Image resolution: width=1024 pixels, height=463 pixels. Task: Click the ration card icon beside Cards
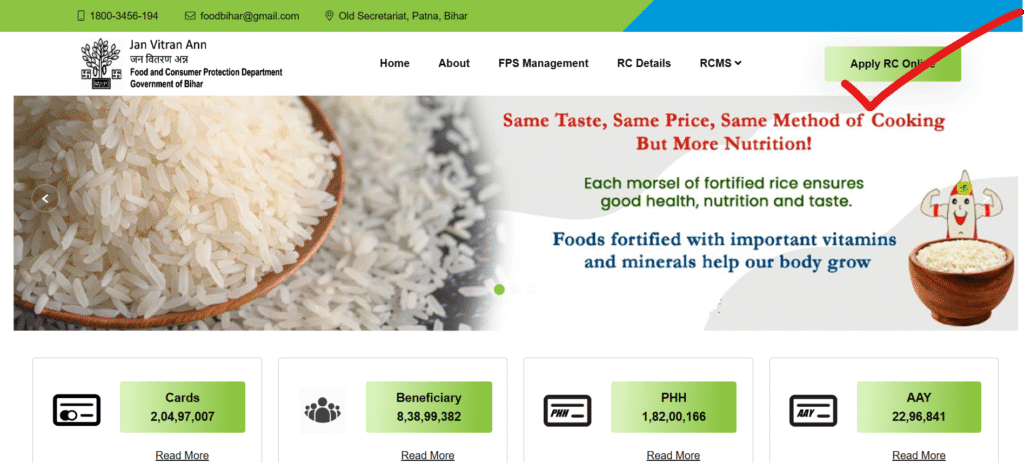(x=76, y=410)
